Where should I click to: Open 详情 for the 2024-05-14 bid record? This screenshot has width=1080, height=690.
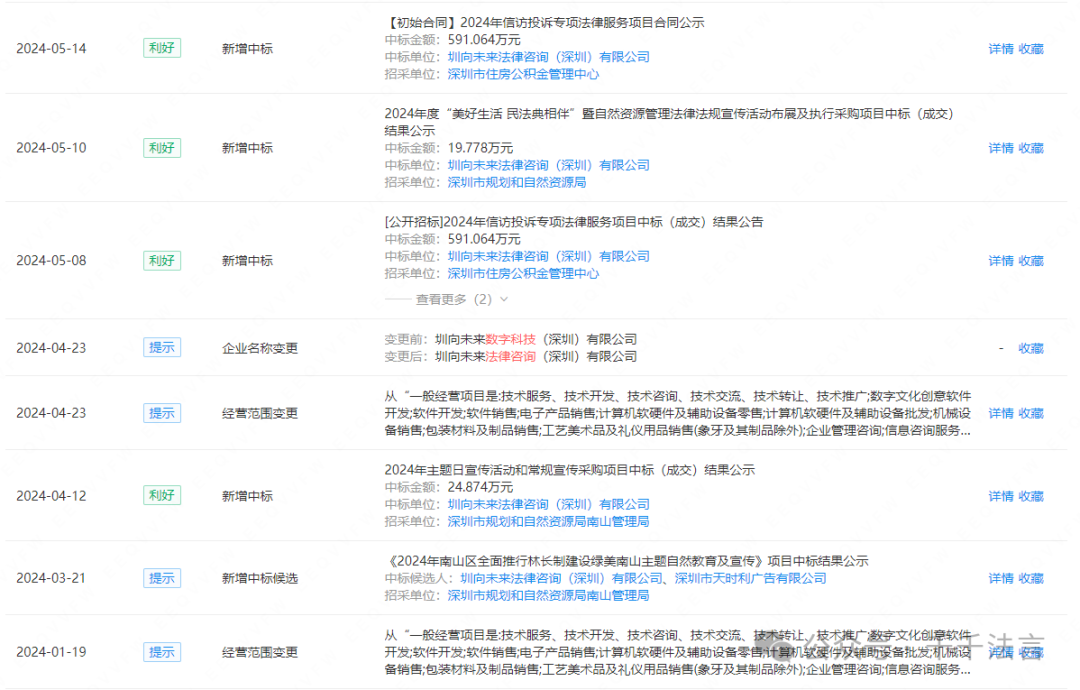pos(1001,49)
